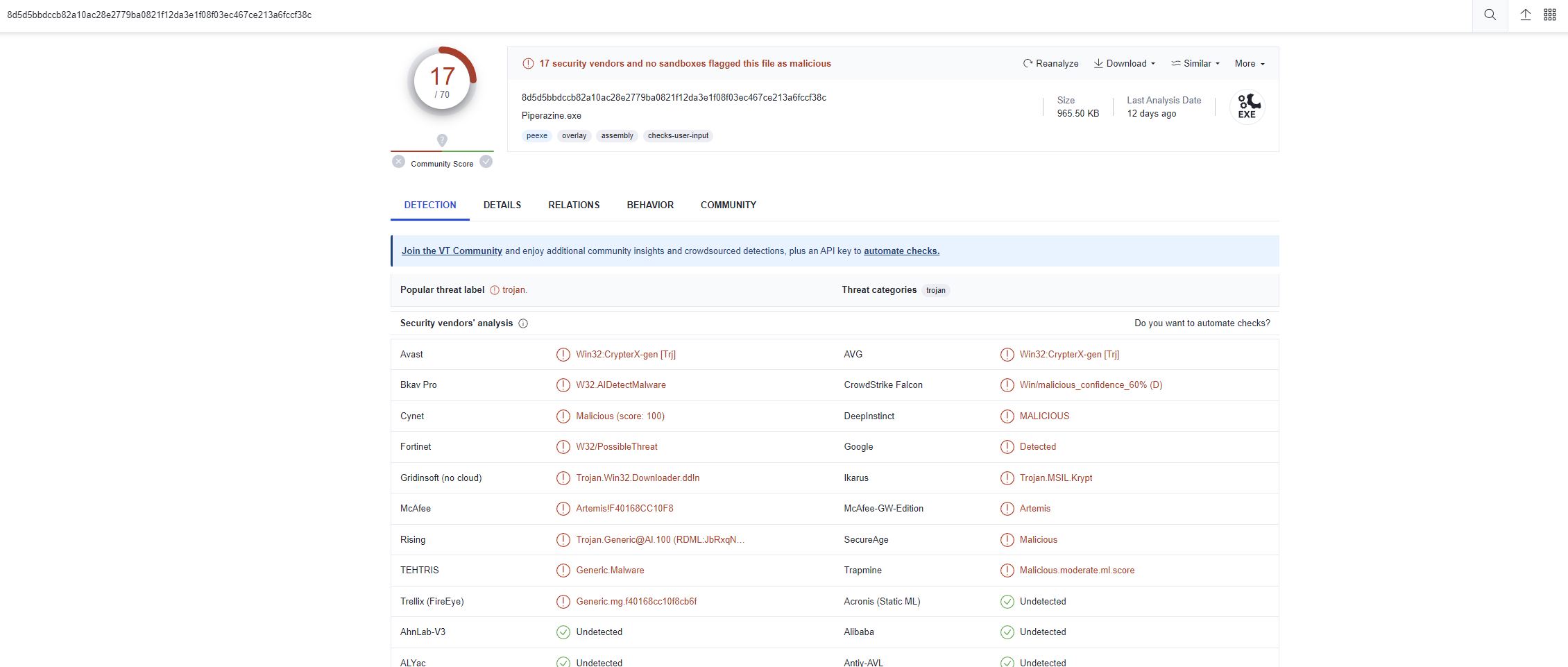Click the Win/malicious_confidence_60% (D) result
1568x667 pixels.
coord(1091,385)
